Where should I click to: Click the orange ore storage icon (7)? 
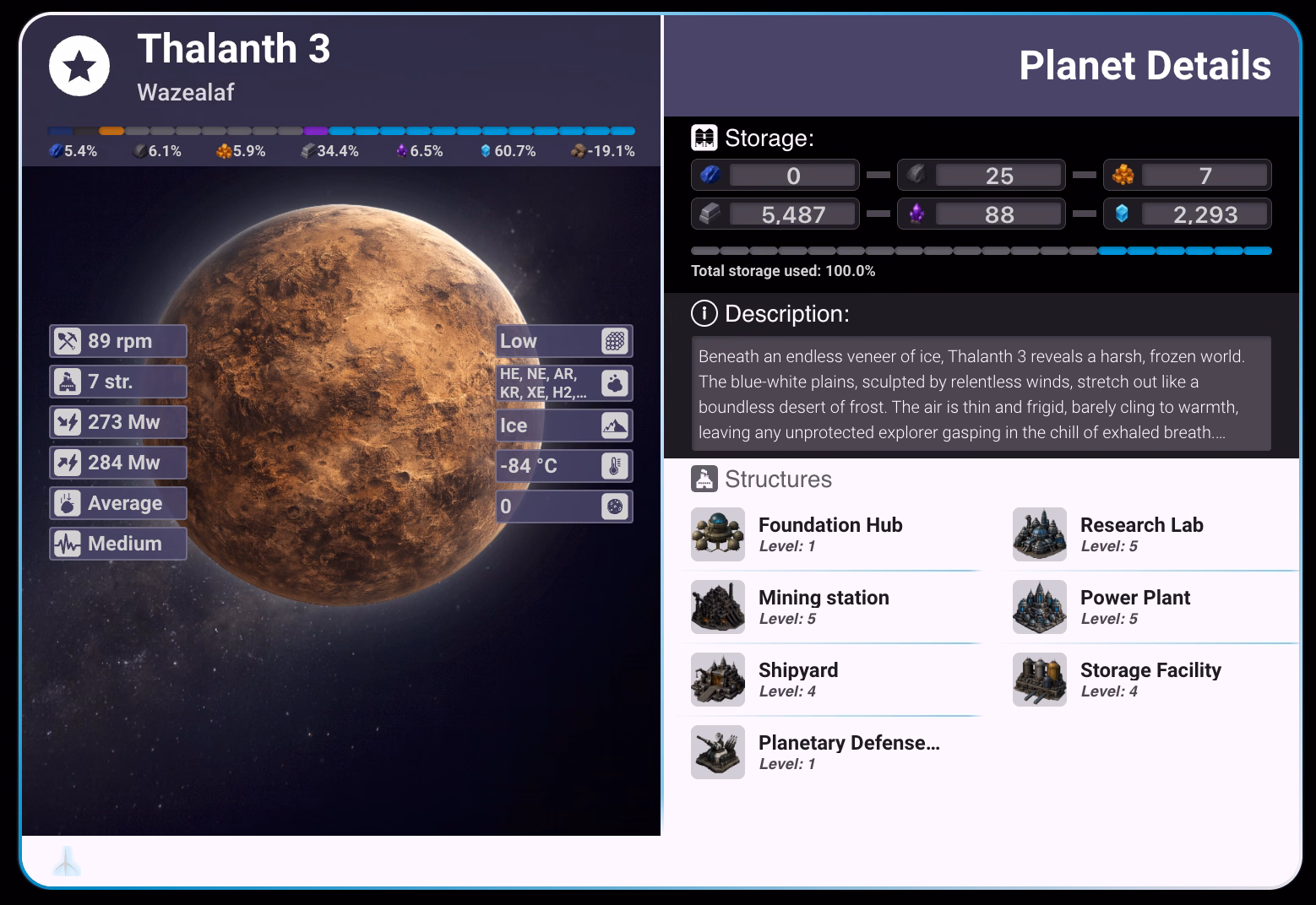click(x=1123, y=175)
